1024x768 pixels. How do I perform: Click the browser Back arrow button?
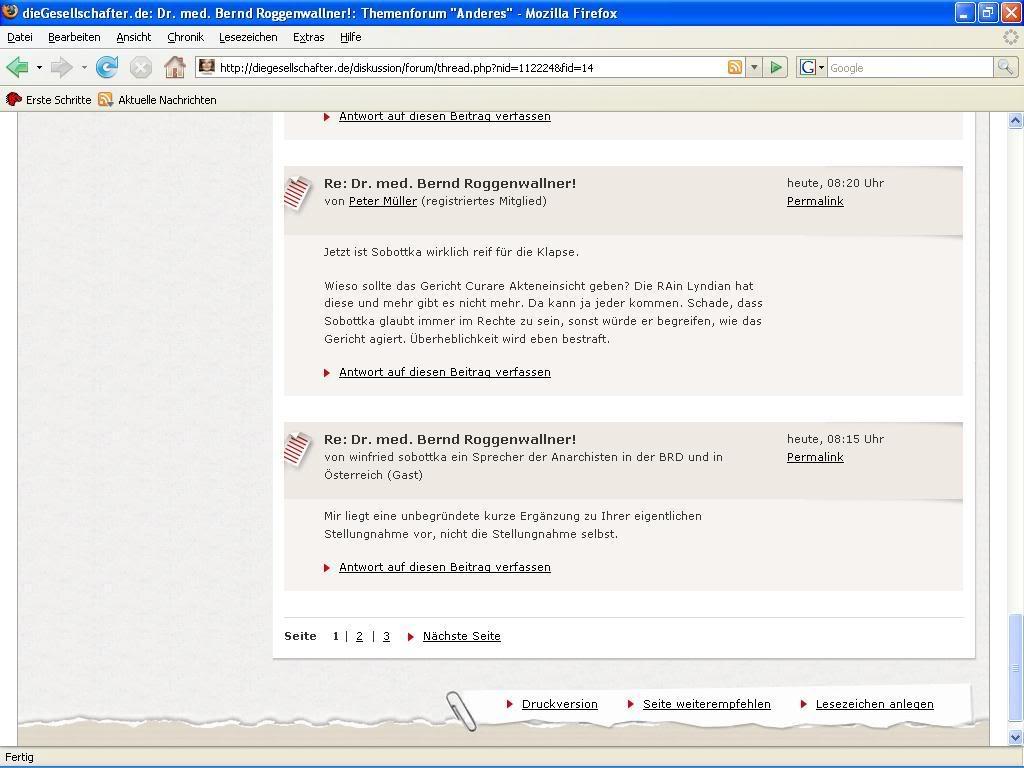click(17, 68)
